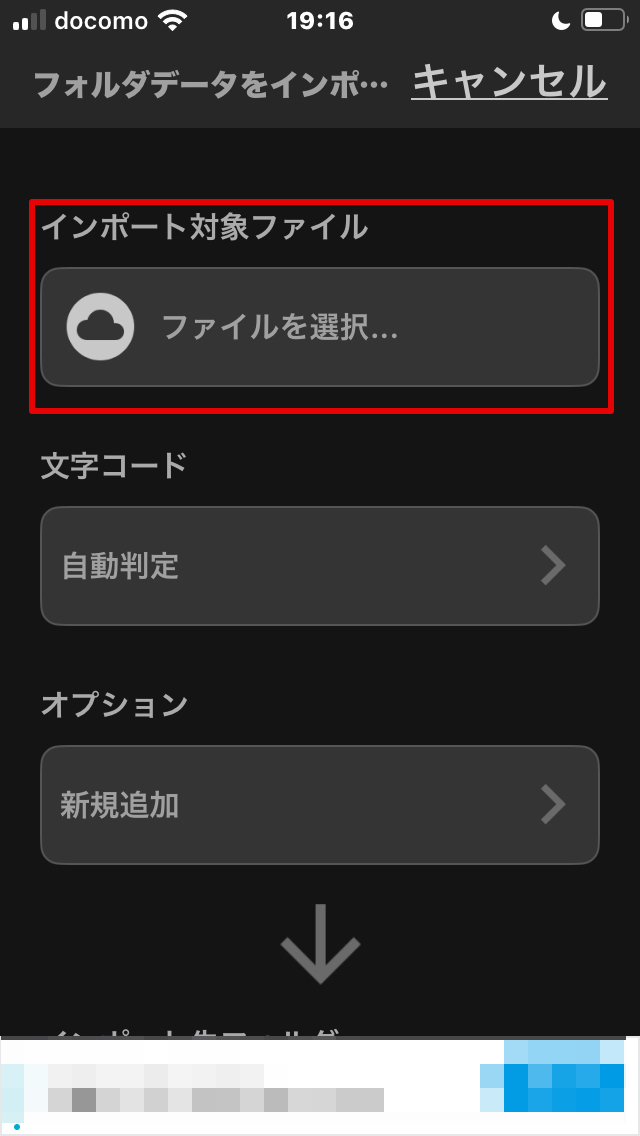The image size is (640, 1136).
Task: Click the オプション section label
Action: coord(115,704)
